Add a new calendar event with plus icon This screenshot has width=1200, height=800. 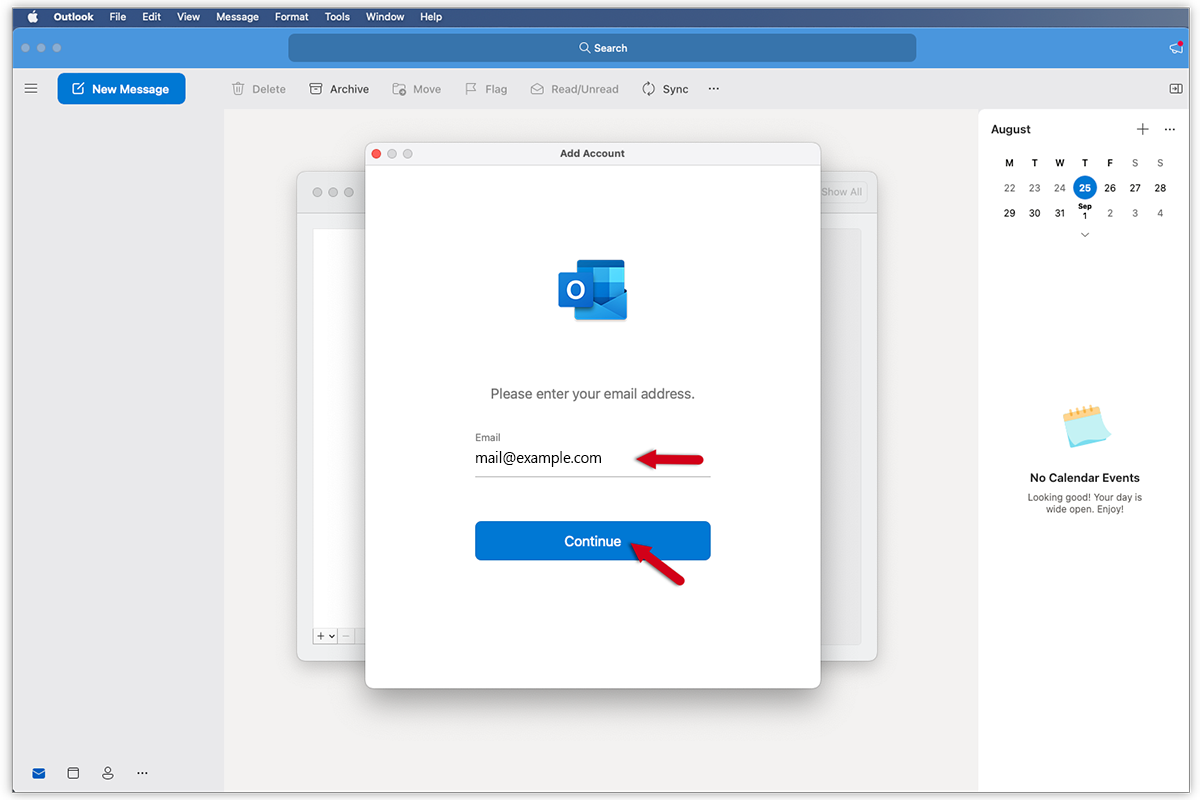(1143, 129)
